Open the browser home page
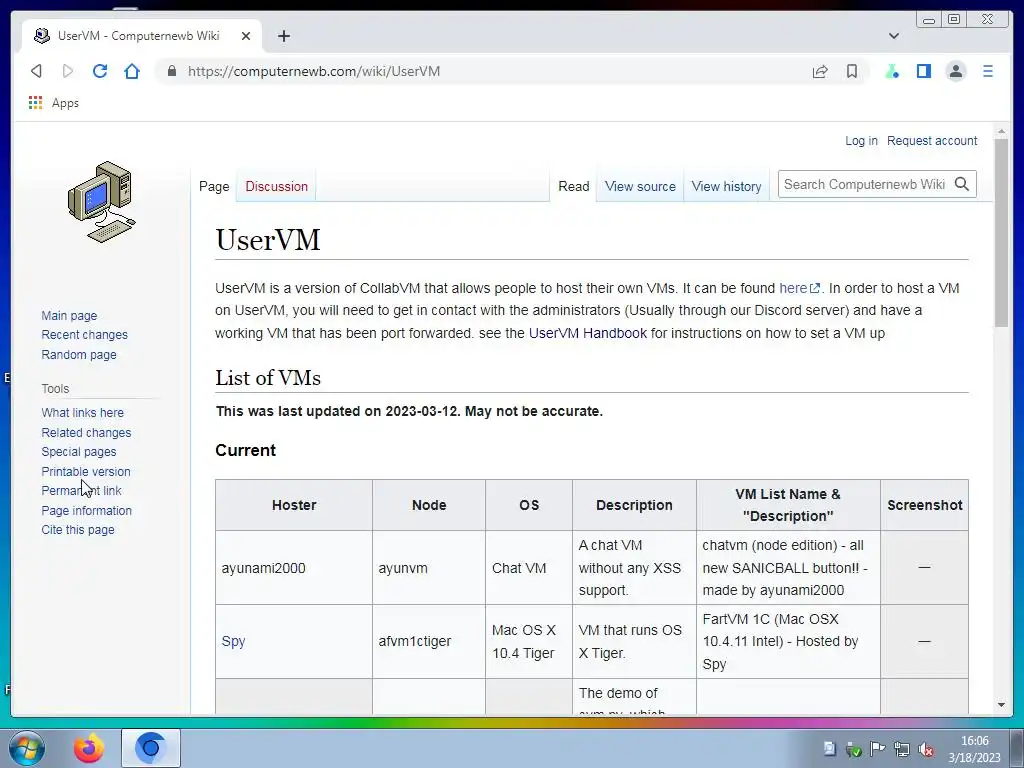The image size is (1024, 768). coord(132,71)
